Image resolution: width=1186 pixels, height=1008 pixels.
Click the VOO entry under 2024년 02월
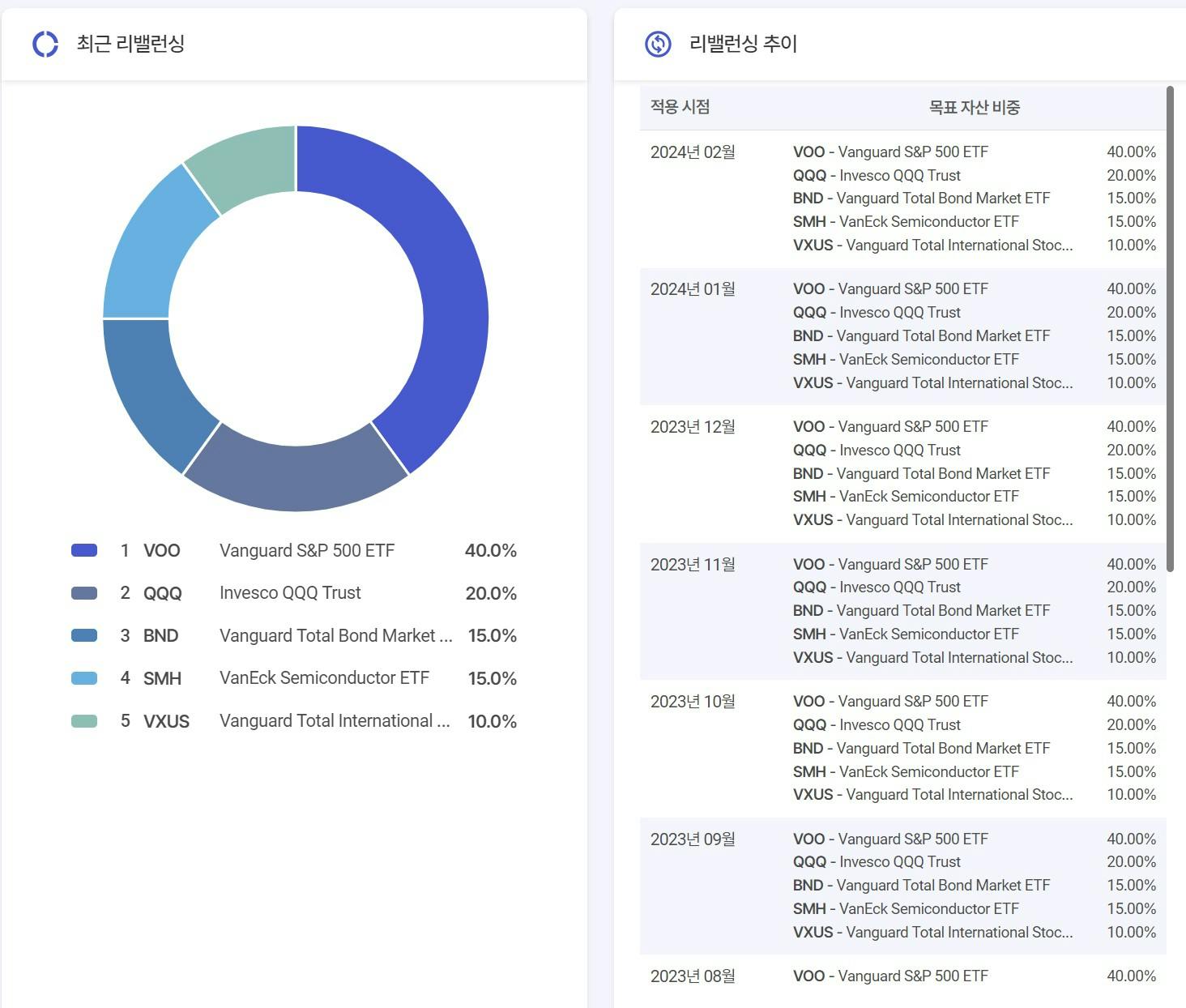coord(890,152)
